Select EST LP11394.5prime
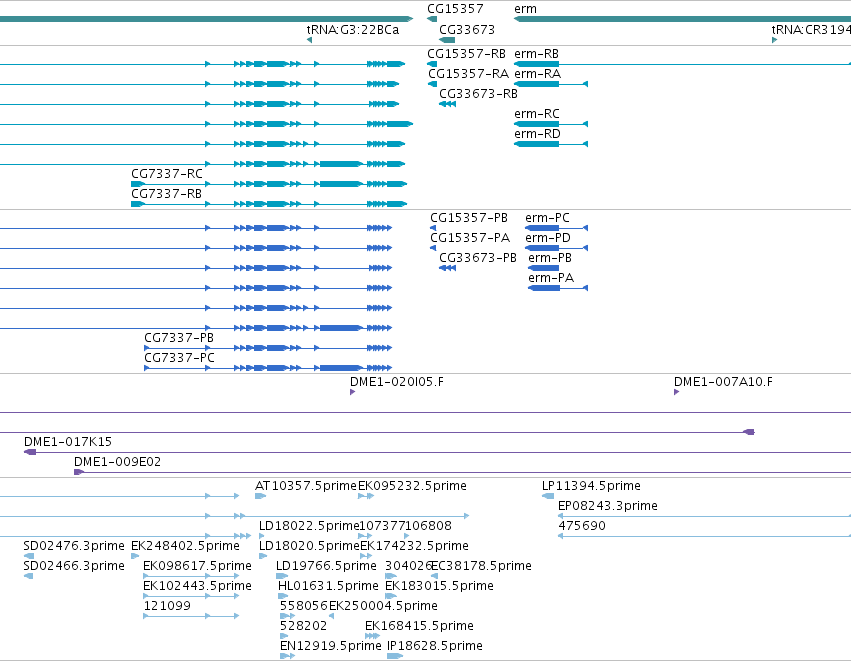This screenshot has width=851, height=661. click(x=591, y=486)
